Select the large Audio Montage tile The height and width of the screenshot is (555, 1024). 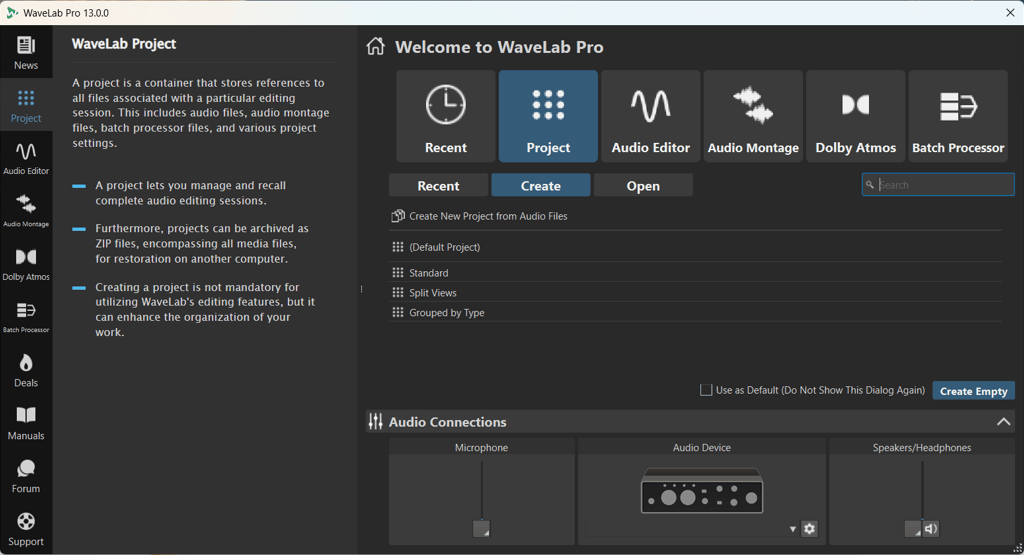click(x=753, y=116)
